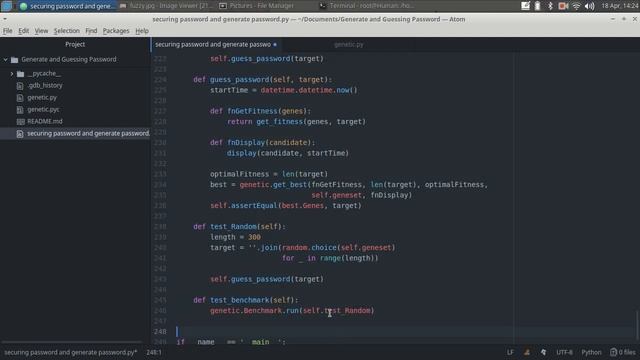Switch to the genetic.py editor tab
640x360 pixels.
point(349,44)
